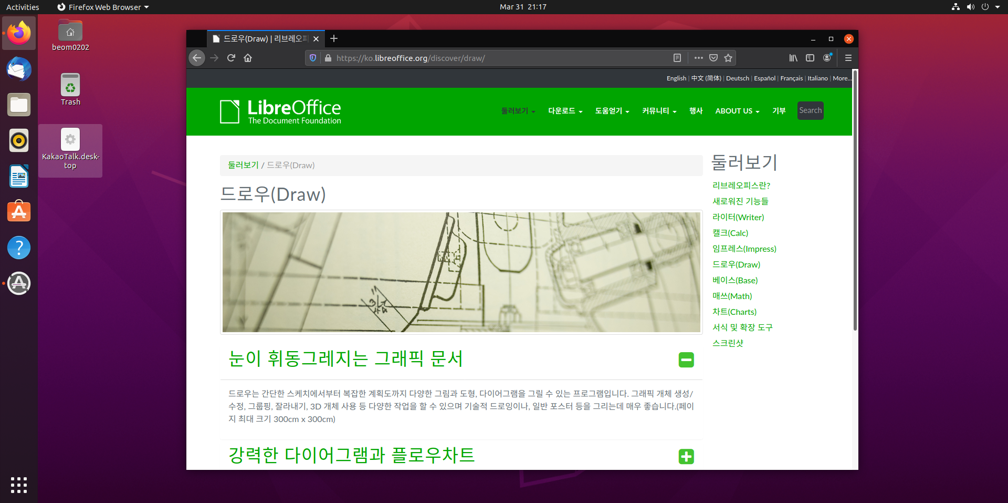The image size is (1008, 503).
Task: Open Thunderbird Mail from the dock
Action: tap(19, 69)
